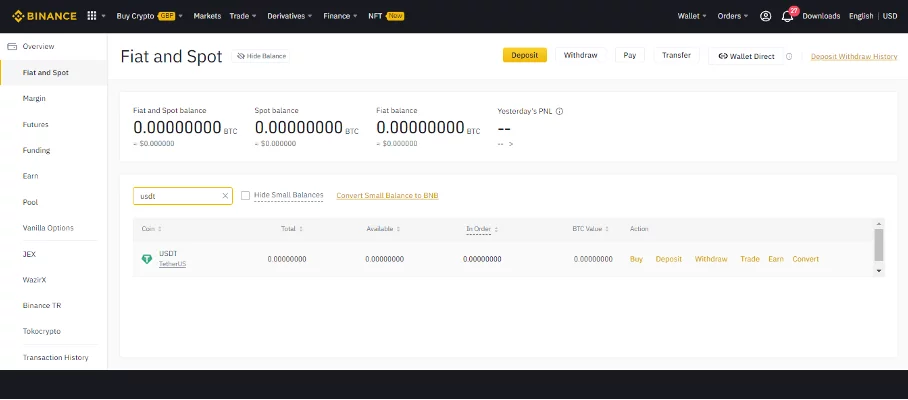The height and width of the screenshot is (400, 908).
Task: Sort table by Coin column arrows
Action: 160,229
